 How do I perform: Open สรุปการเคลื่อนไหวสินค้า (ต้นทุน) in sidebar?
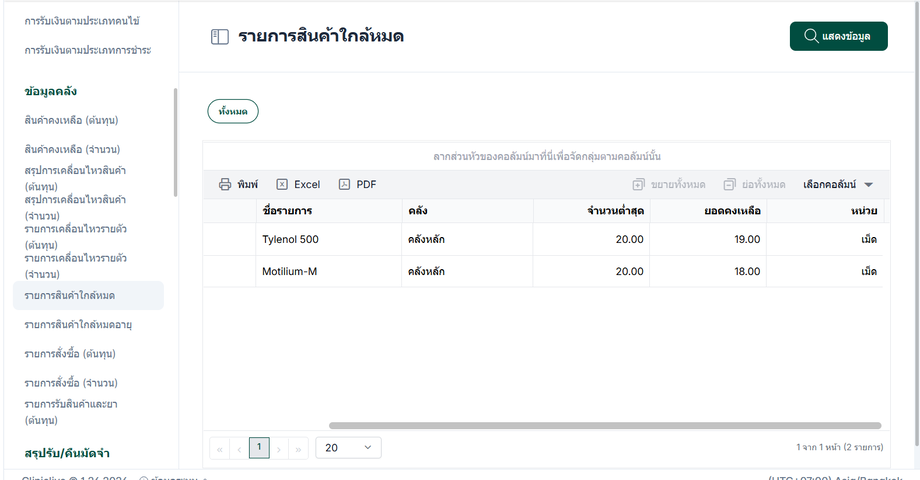pos(75,178)
